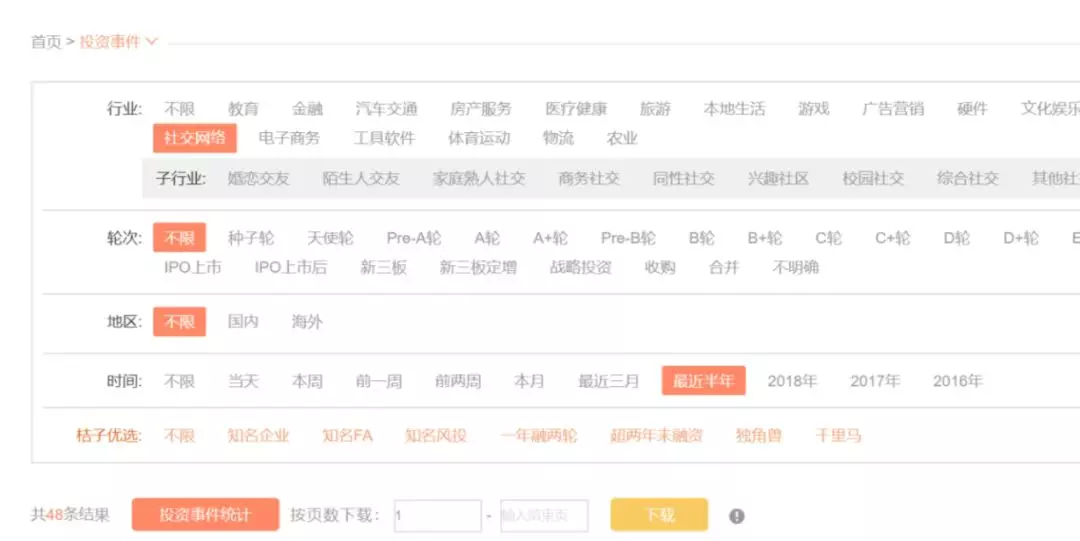Viewport: 1080px width, 541px height.
Task: Filter round by 战略投资
Action: 581,267
